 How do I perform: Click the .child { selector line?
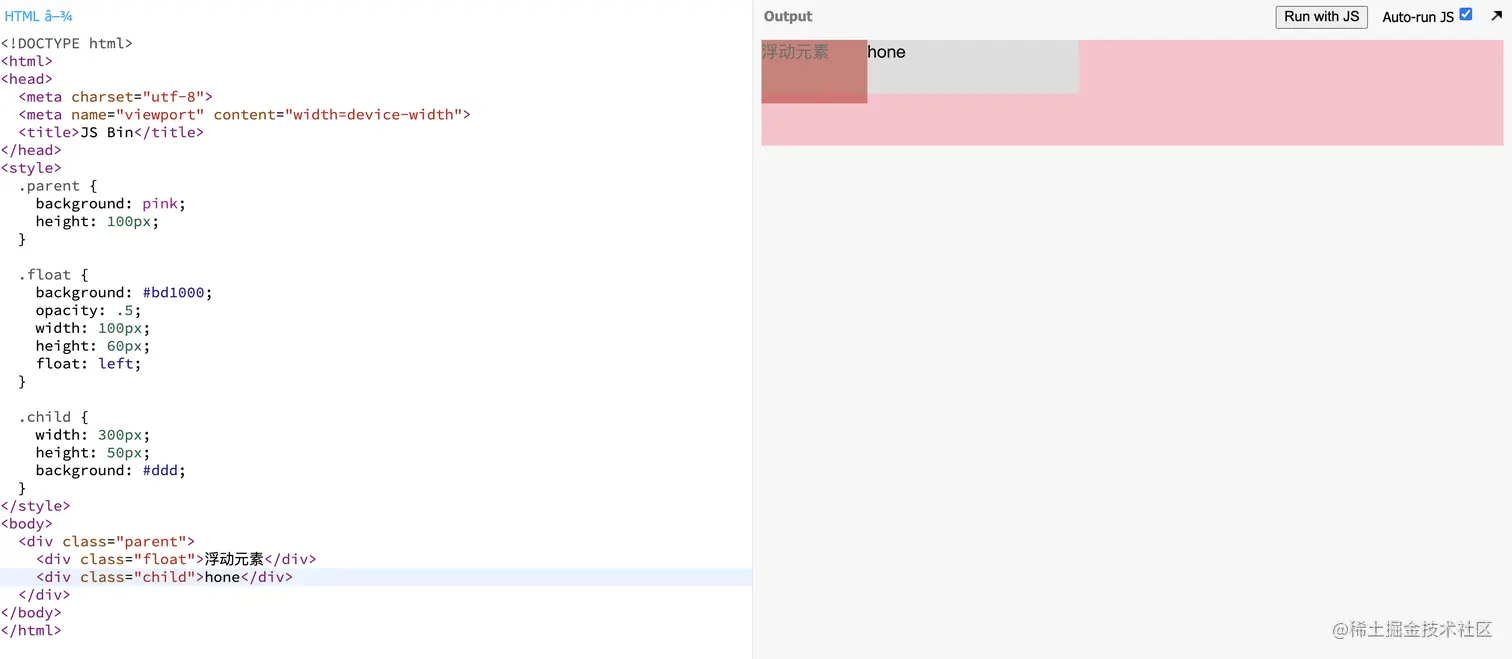tap(53, 417)
